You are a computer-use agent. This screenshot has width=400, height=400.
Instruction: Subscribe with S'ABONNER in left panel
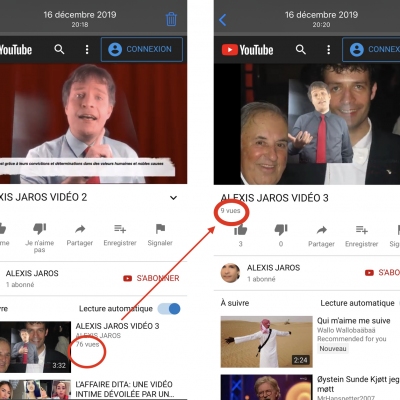pyautogui.click(x=151, y=278)
